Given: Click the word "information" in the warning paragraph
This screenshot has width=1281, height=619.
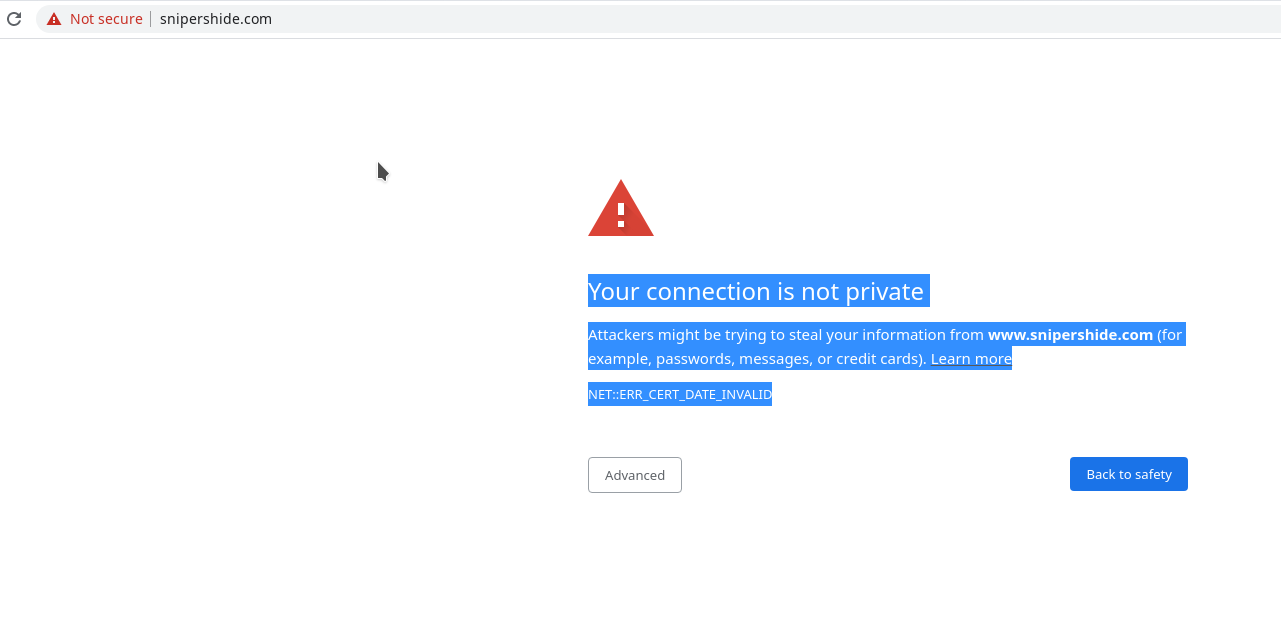Looking at the screenshot, I should click(909, 335).
